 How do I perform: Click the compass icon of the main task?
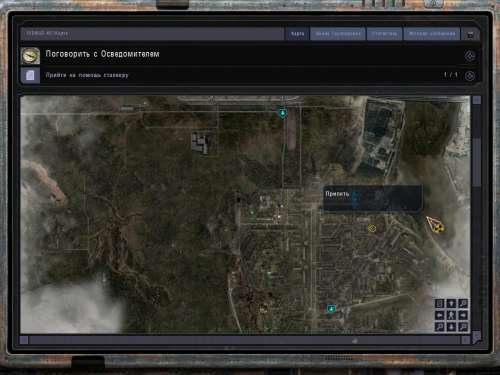point(30,56)
